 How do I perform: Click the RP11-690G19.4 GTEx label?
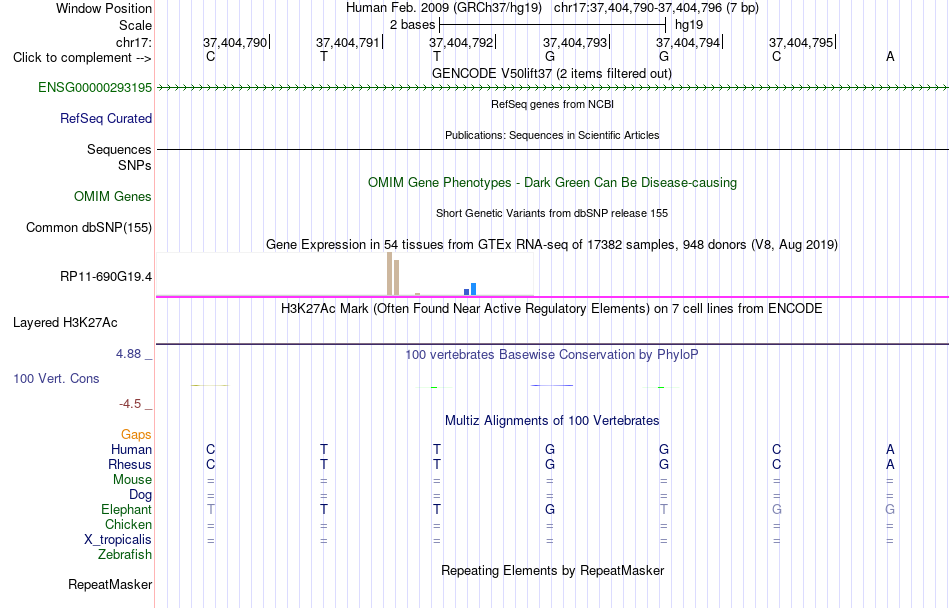pos(106,277)
